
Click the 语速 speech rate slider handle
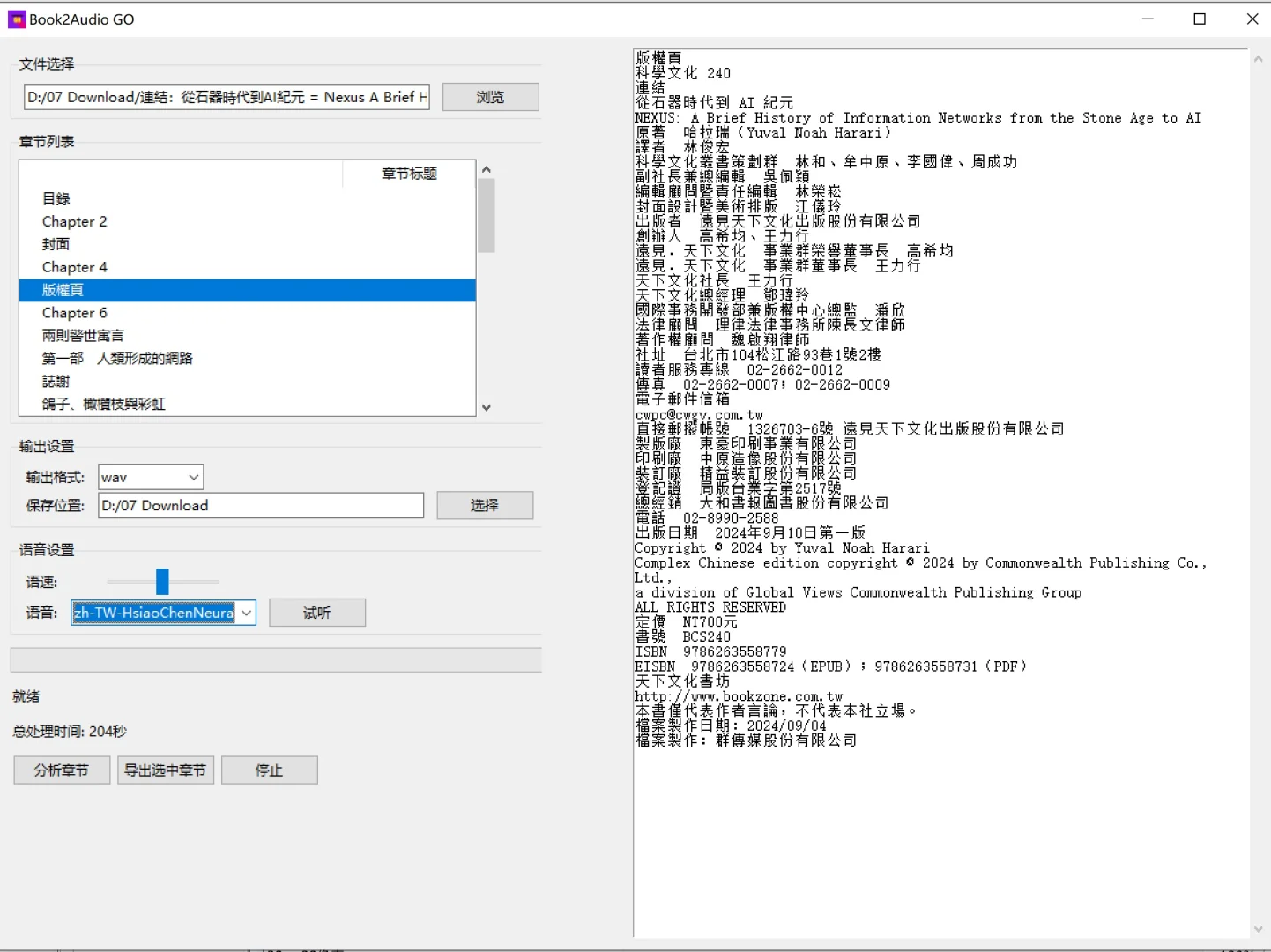point(162,582)
